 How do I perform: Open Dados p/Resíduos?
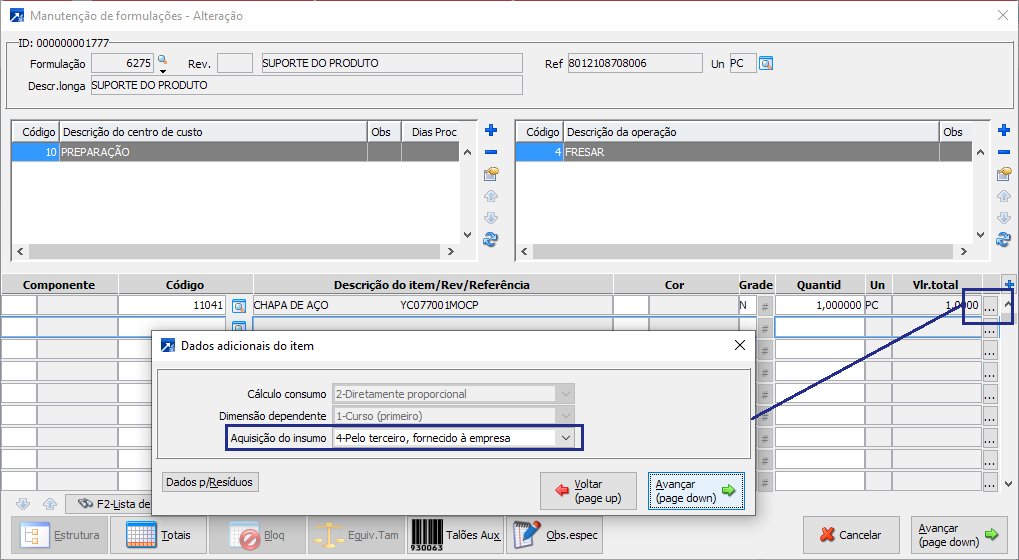click(x=210, y=482)
